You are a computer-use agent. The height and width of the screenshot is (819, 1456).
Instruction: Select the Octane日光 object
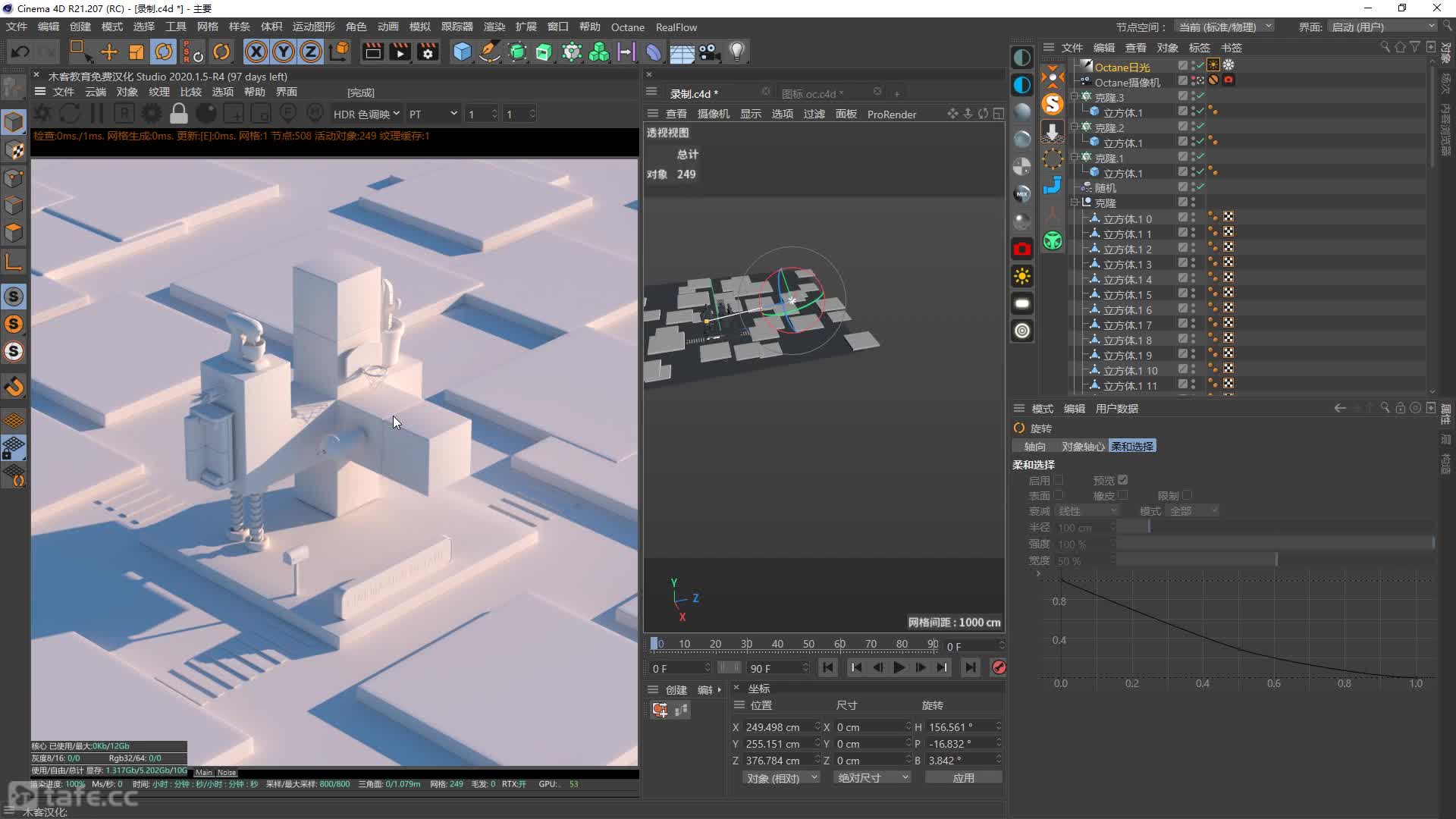tap(1122, 67)
